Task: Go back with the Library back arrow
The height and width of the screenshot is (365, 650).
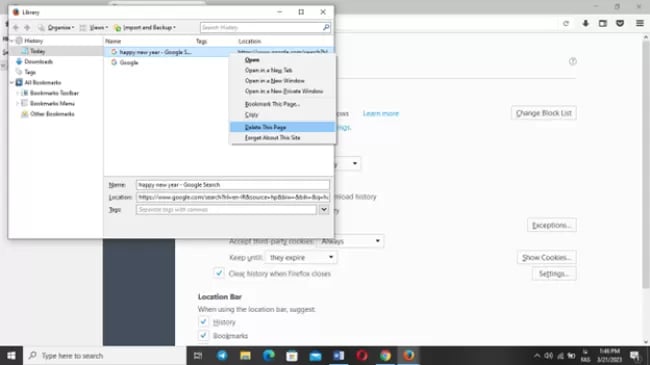Action: [x=16, y=27]
